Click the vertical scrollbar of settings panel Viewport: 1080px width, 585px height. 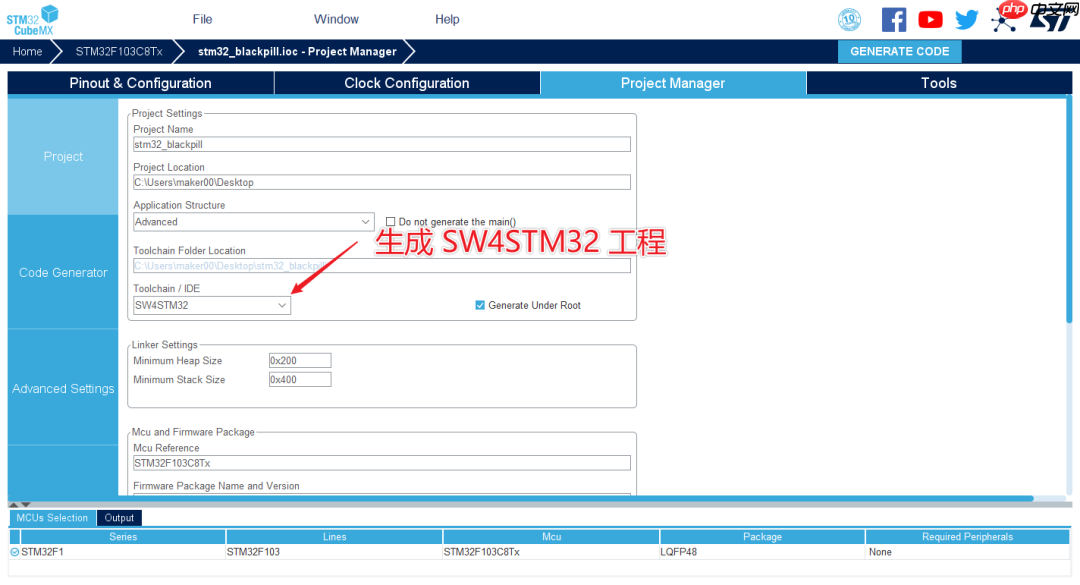[x=1069, y=210]
